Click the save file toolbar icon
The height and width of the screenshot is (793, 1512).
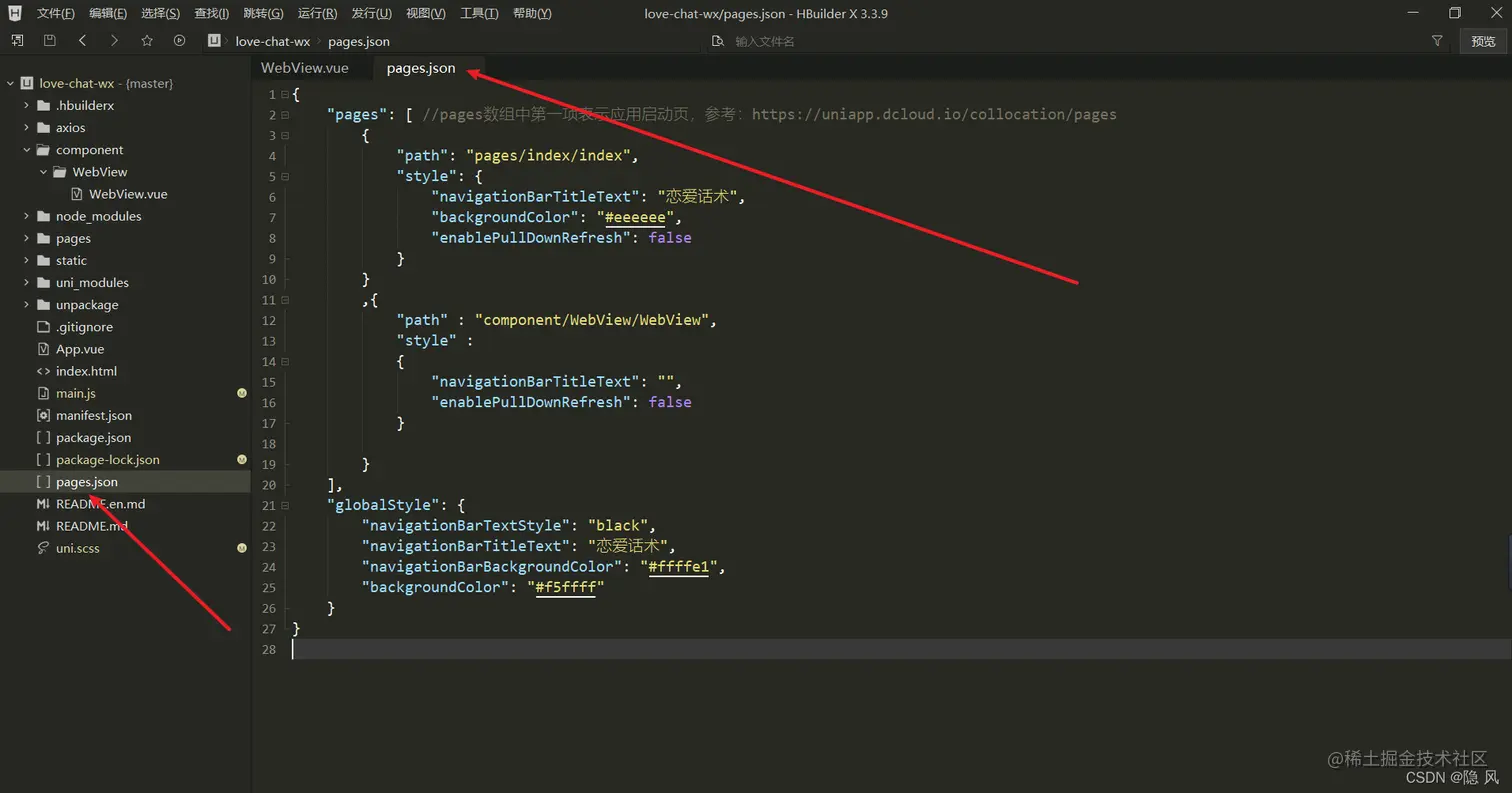point(49,41)
